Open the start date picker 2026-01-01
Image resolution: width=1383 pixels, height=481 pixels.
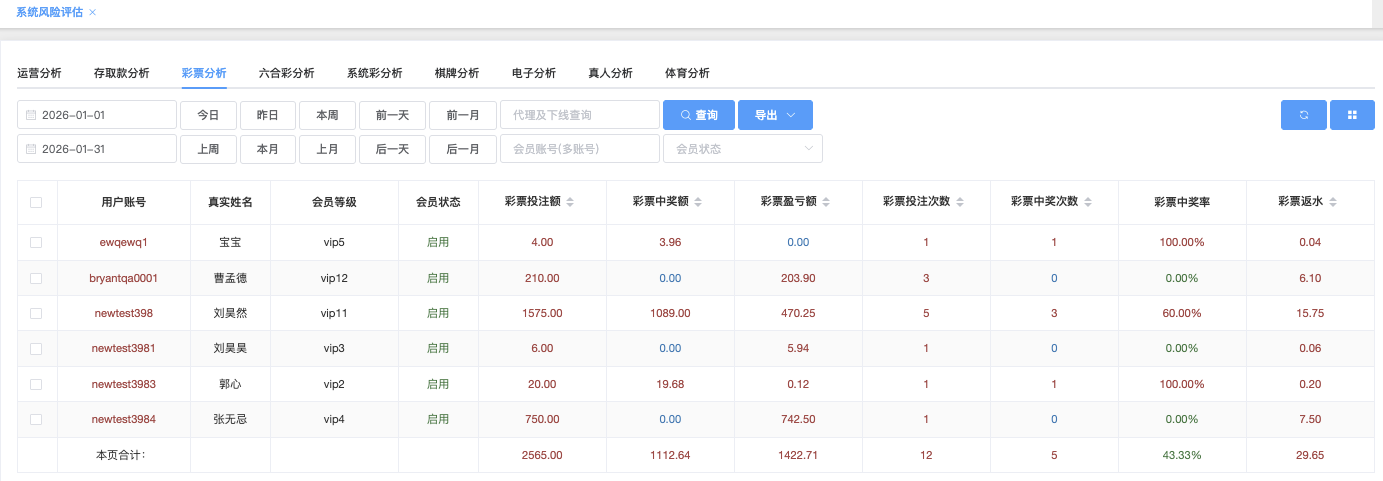[97, 115]
